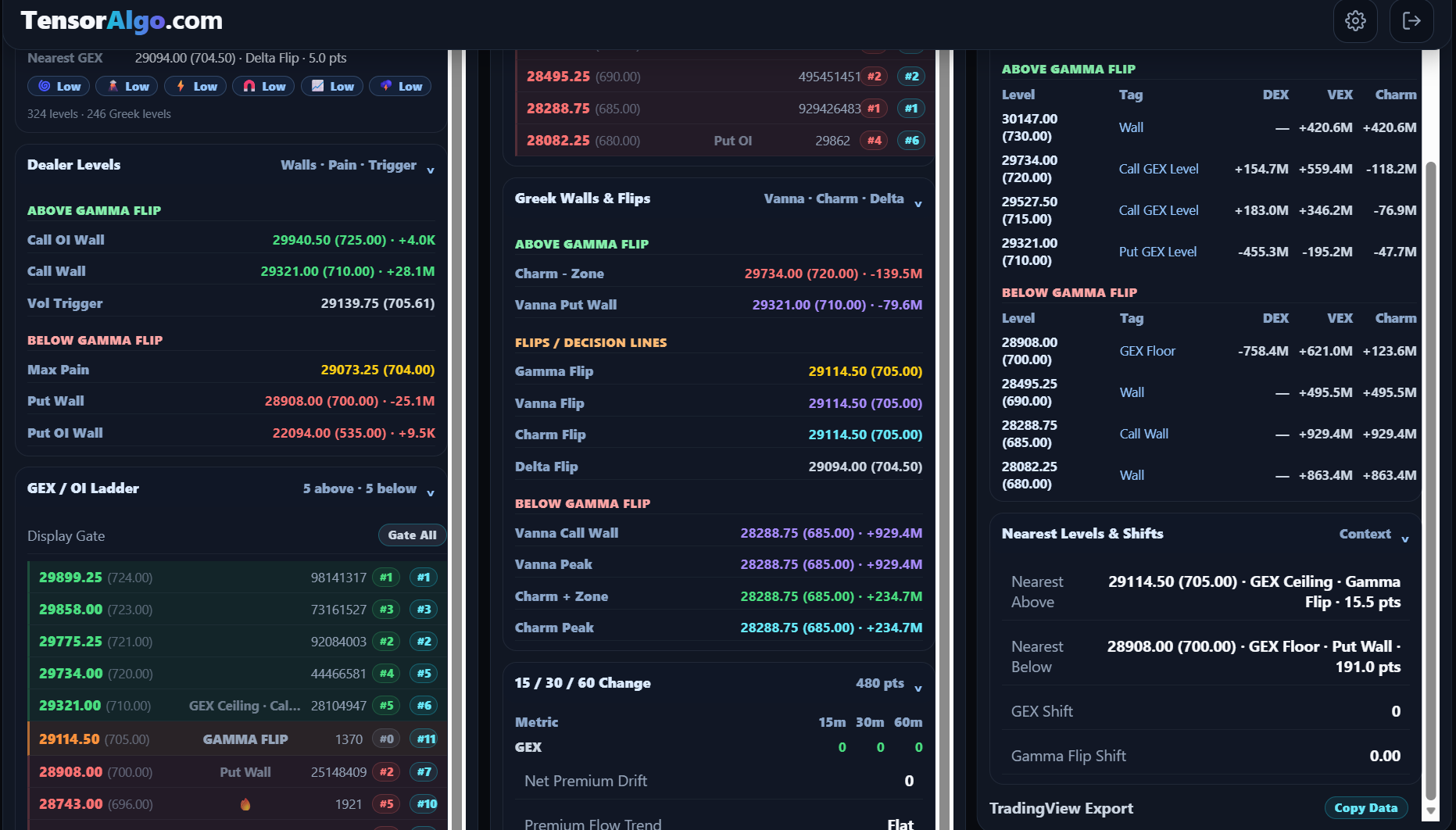Click the volcano icon Low badge

(x=127, y=86)
